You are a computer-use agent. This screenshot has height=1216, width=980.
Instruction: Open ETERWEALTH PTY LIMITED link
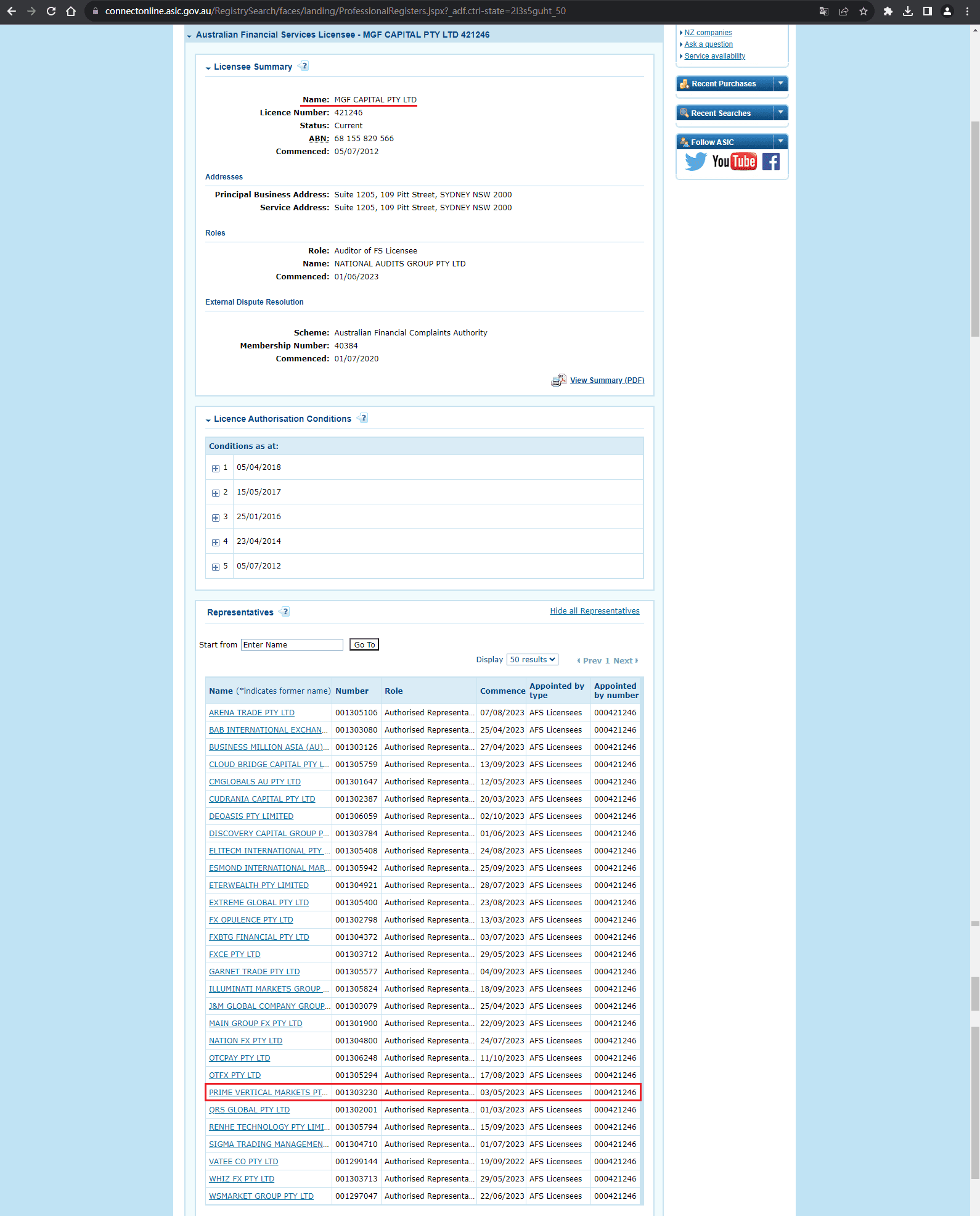tap(259, 885)
